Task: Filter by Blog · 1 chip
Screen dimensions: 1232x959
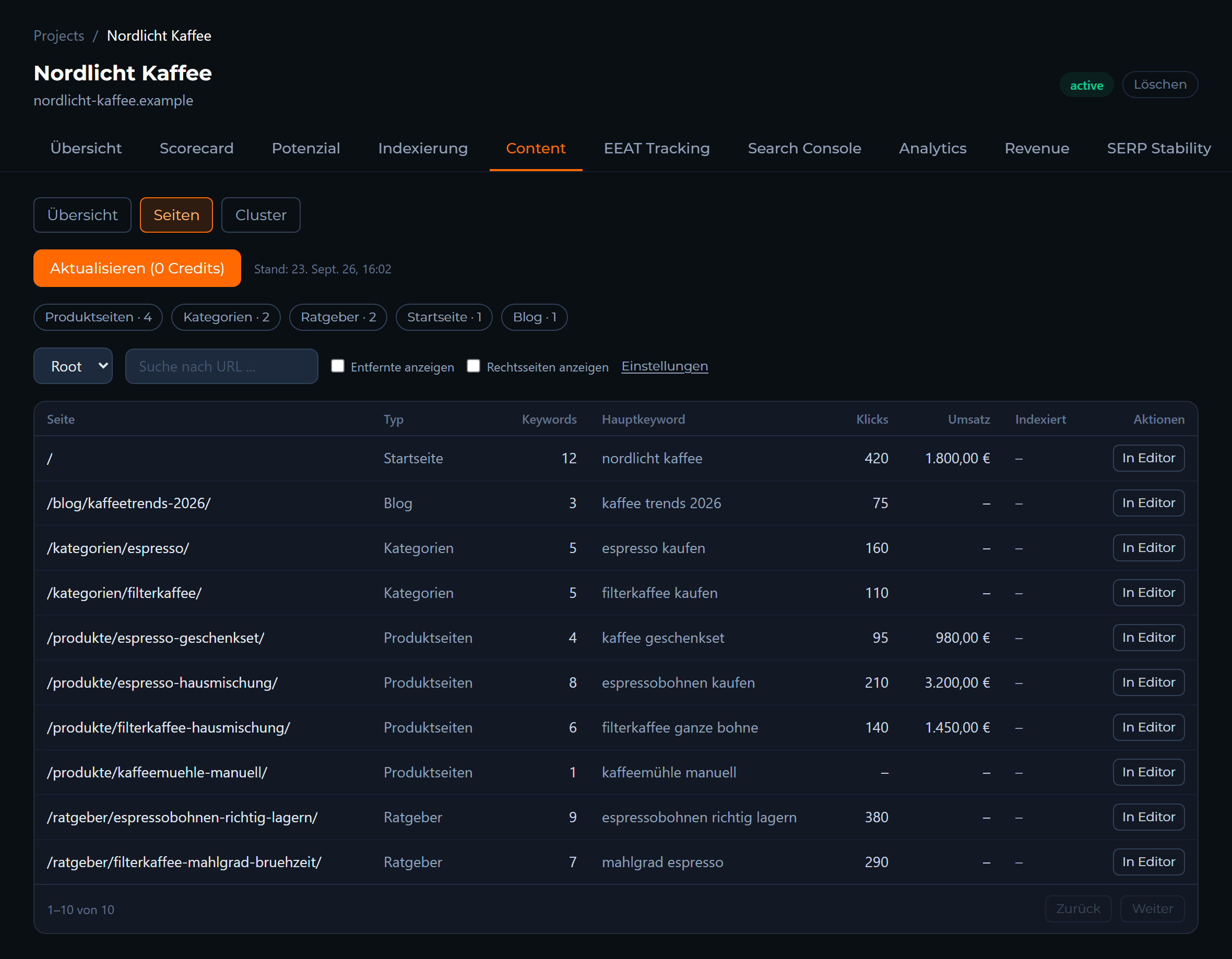Action: [534, 317]
